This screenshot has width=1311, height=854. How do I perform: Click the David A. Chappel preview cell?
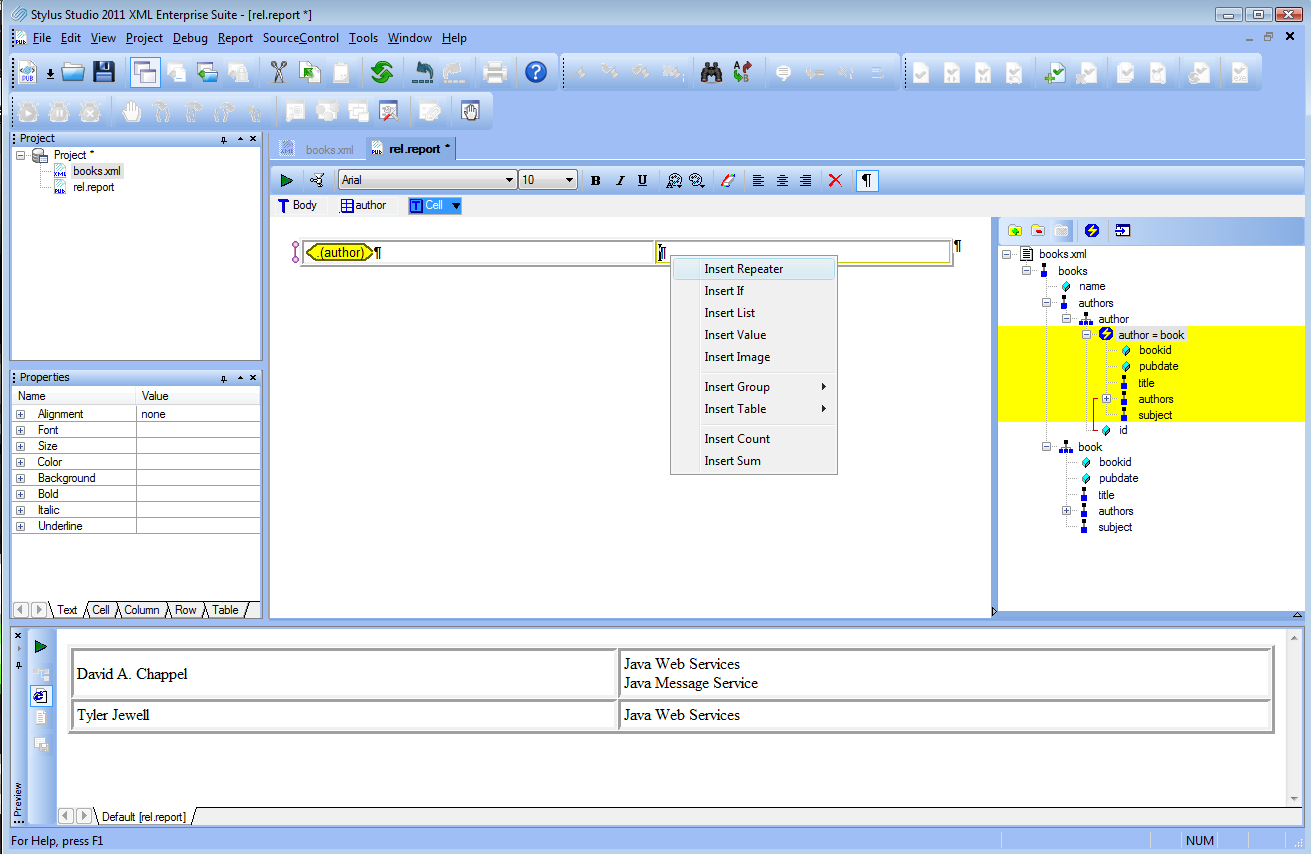[x=344, y=674]
